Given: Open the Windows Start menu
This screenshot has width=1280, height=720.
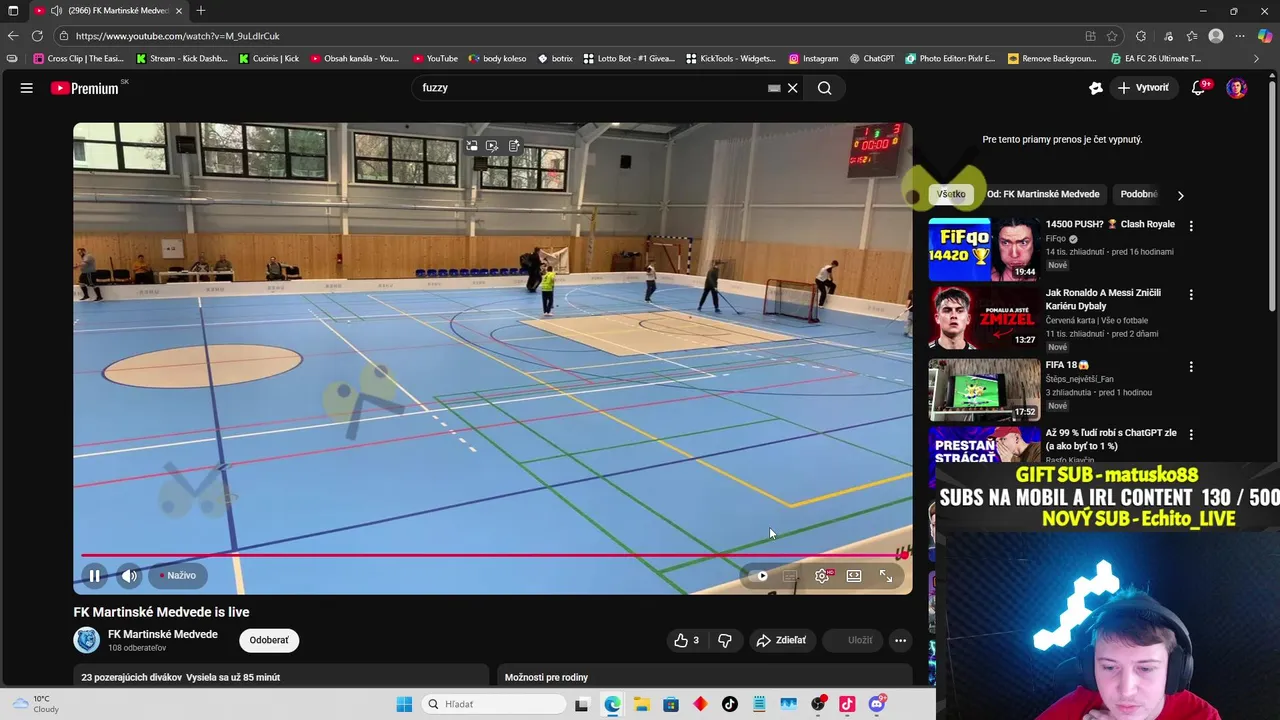Looking at the screenshot, I should coord(404,704).
